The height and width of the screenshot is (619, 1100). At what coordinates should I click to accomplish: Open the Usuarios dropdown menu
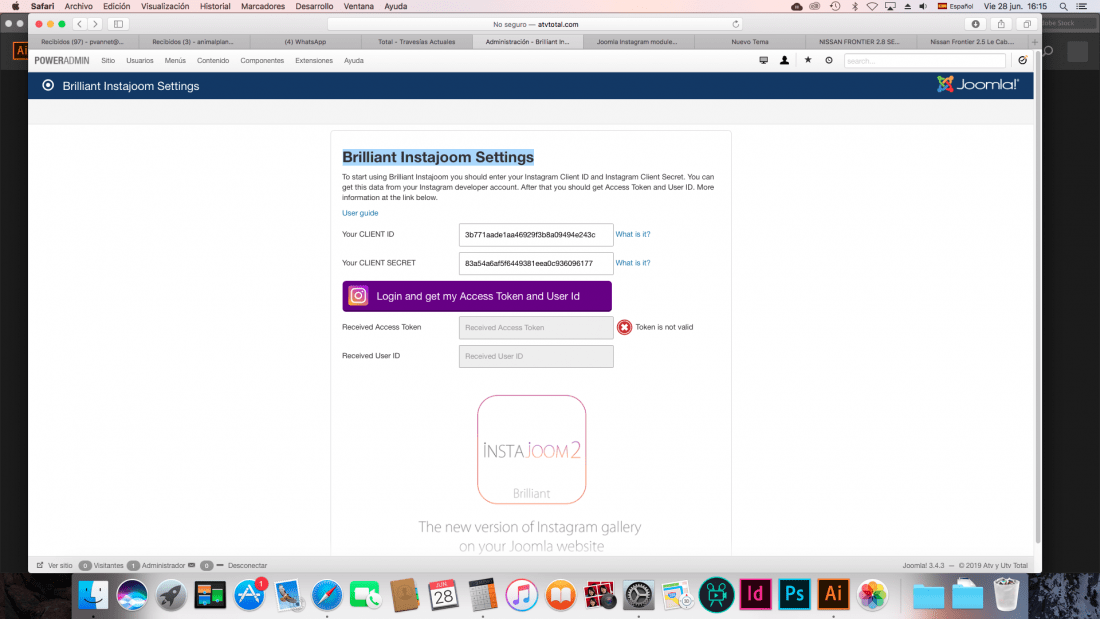tap(140, 60)
